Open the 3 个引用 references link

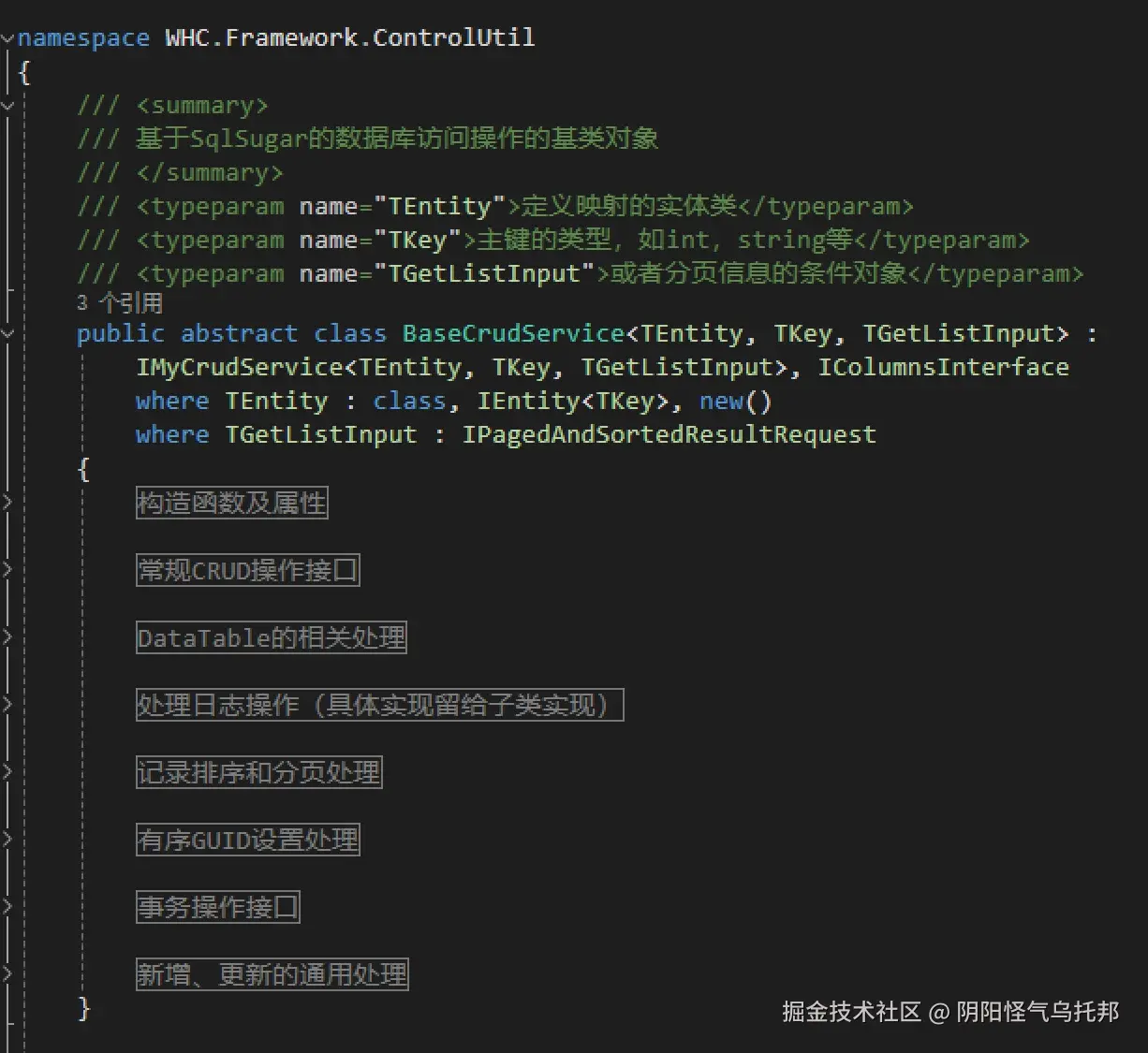pos(120,302)
